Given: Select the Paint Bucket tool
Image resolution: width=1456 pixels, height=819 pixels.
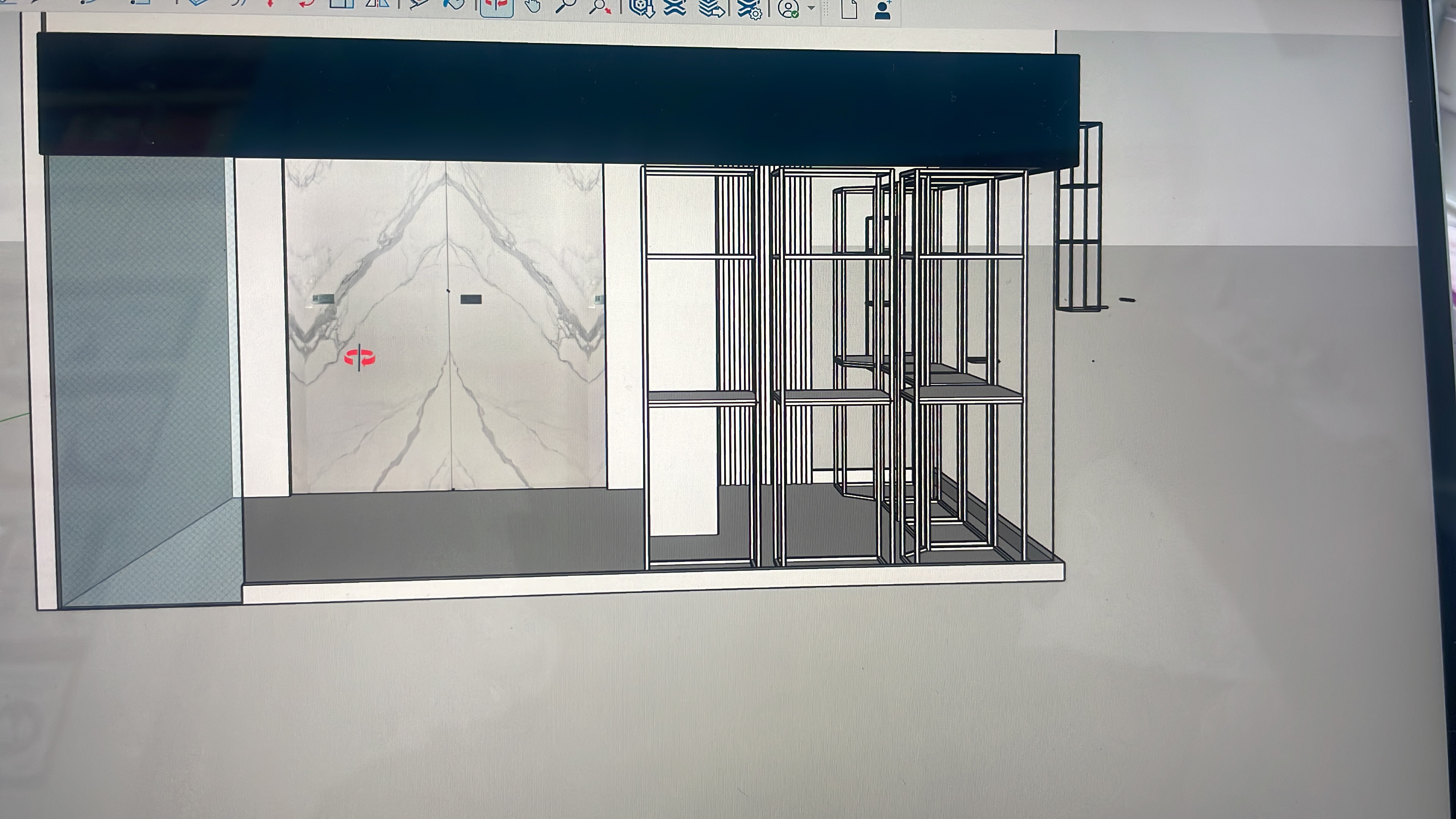Looking at the screenshot, I should [x=454, y=5].
